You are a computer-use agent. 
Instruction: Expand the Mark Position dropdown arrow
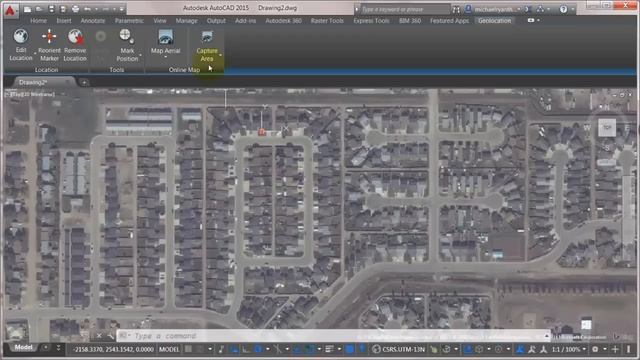[140, 55]
